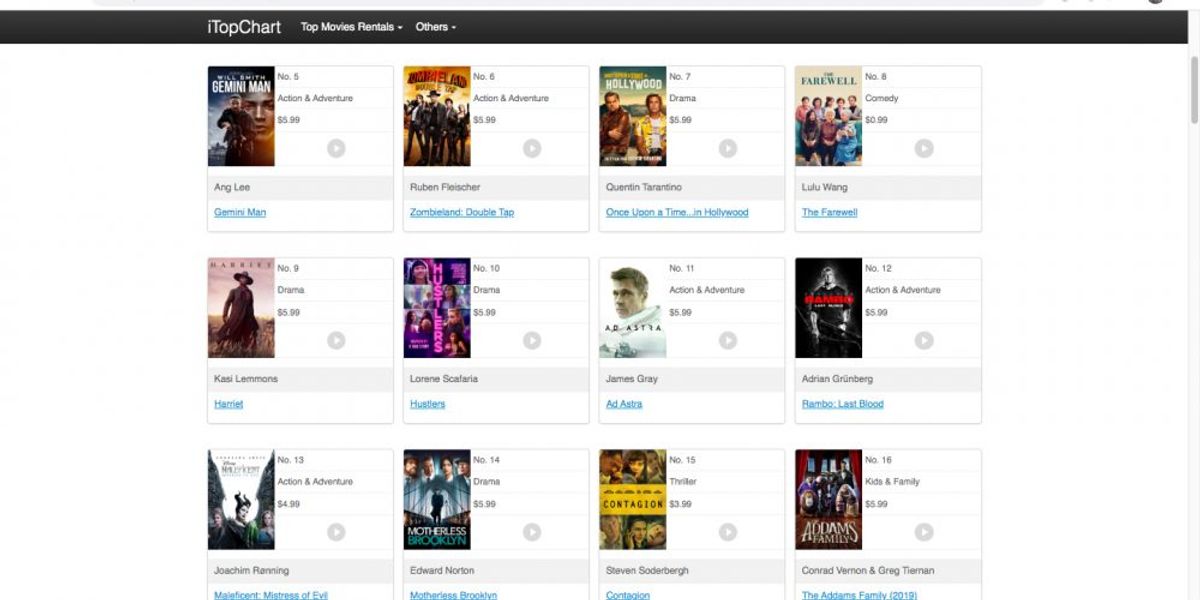Select the Hustlers movie poster
The height and width of the screenshot is (600, 1200).
pos(437,308)
